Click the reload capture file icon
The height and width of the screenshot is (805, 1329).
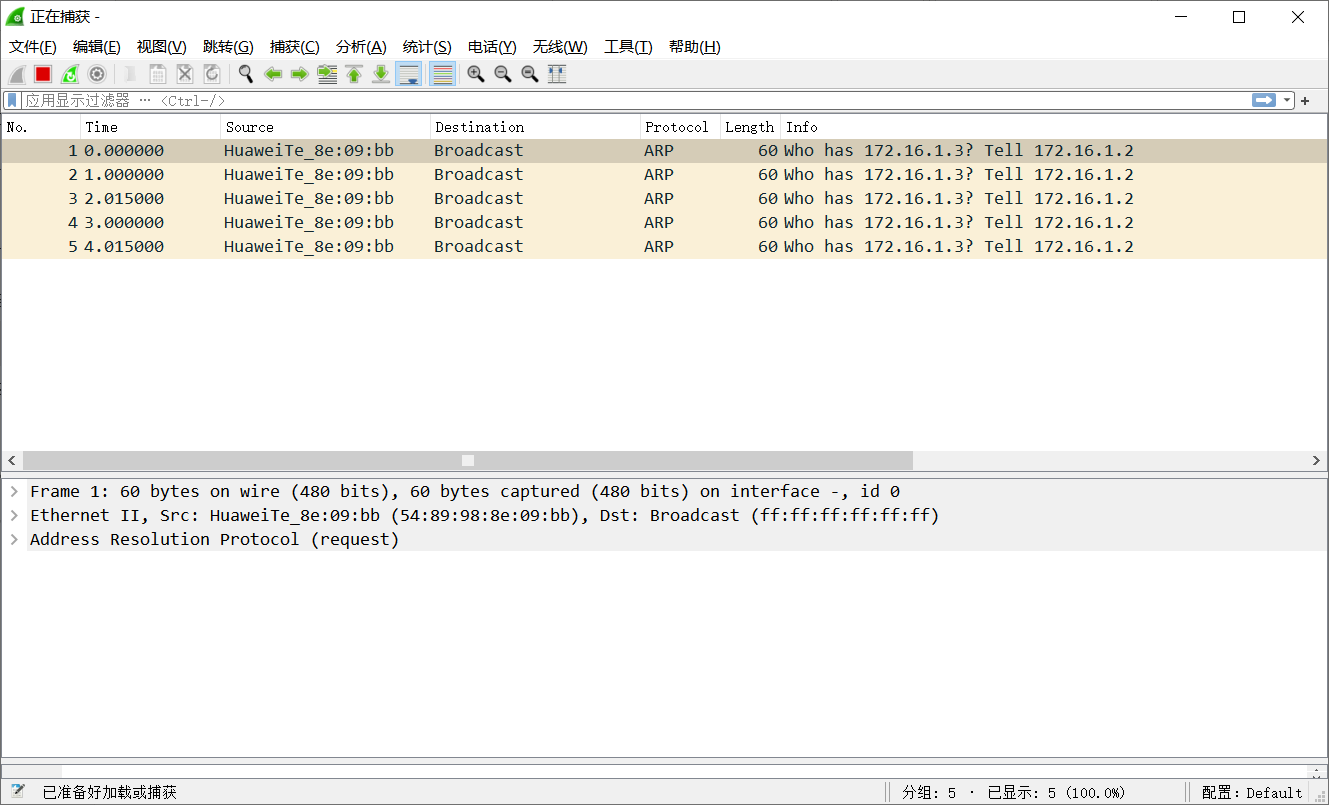click(212, 74)
